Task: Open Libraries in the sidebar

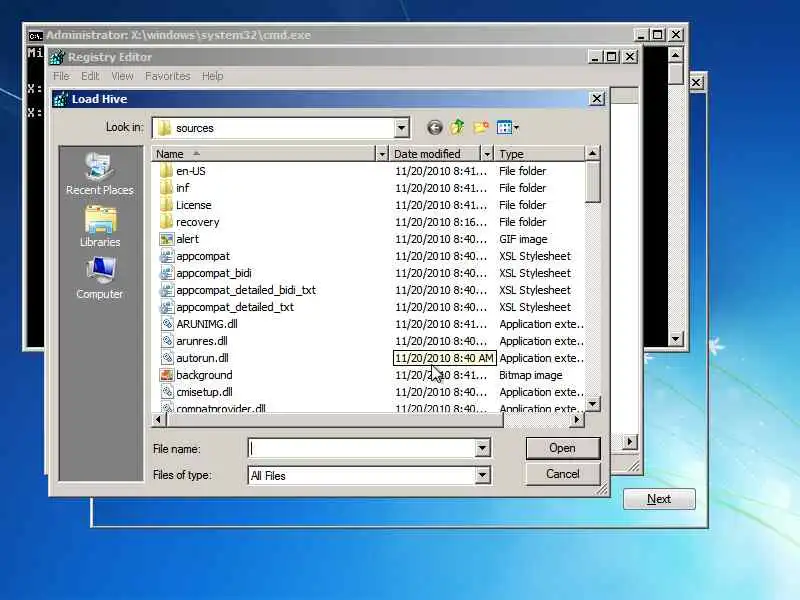Action: pyautogui.click(x=100, y=227)
